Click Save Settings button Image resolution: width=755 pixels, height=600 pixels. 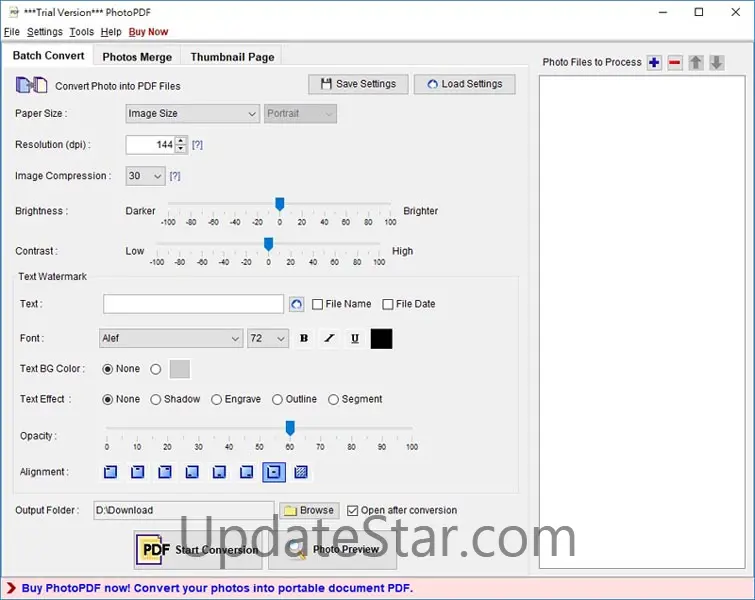358,84
